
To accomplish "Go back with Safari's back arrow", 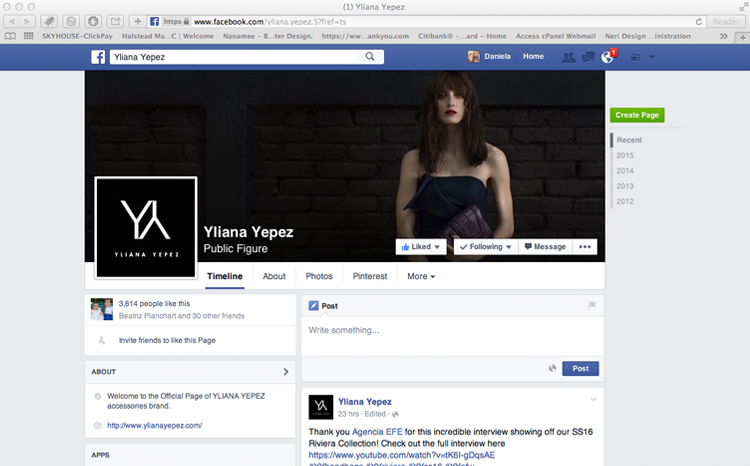I will coord(11,22).
